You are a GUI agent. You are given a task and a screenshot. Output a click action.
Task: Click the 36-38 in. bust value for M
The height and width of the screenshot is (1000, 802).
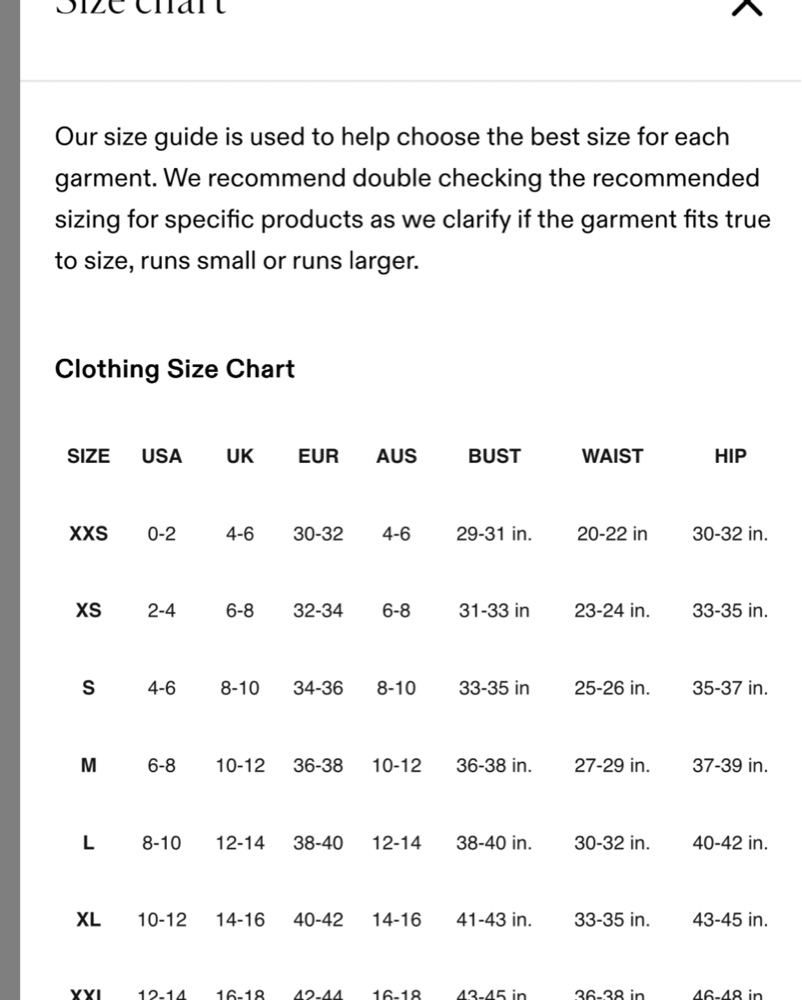(494, 765)
